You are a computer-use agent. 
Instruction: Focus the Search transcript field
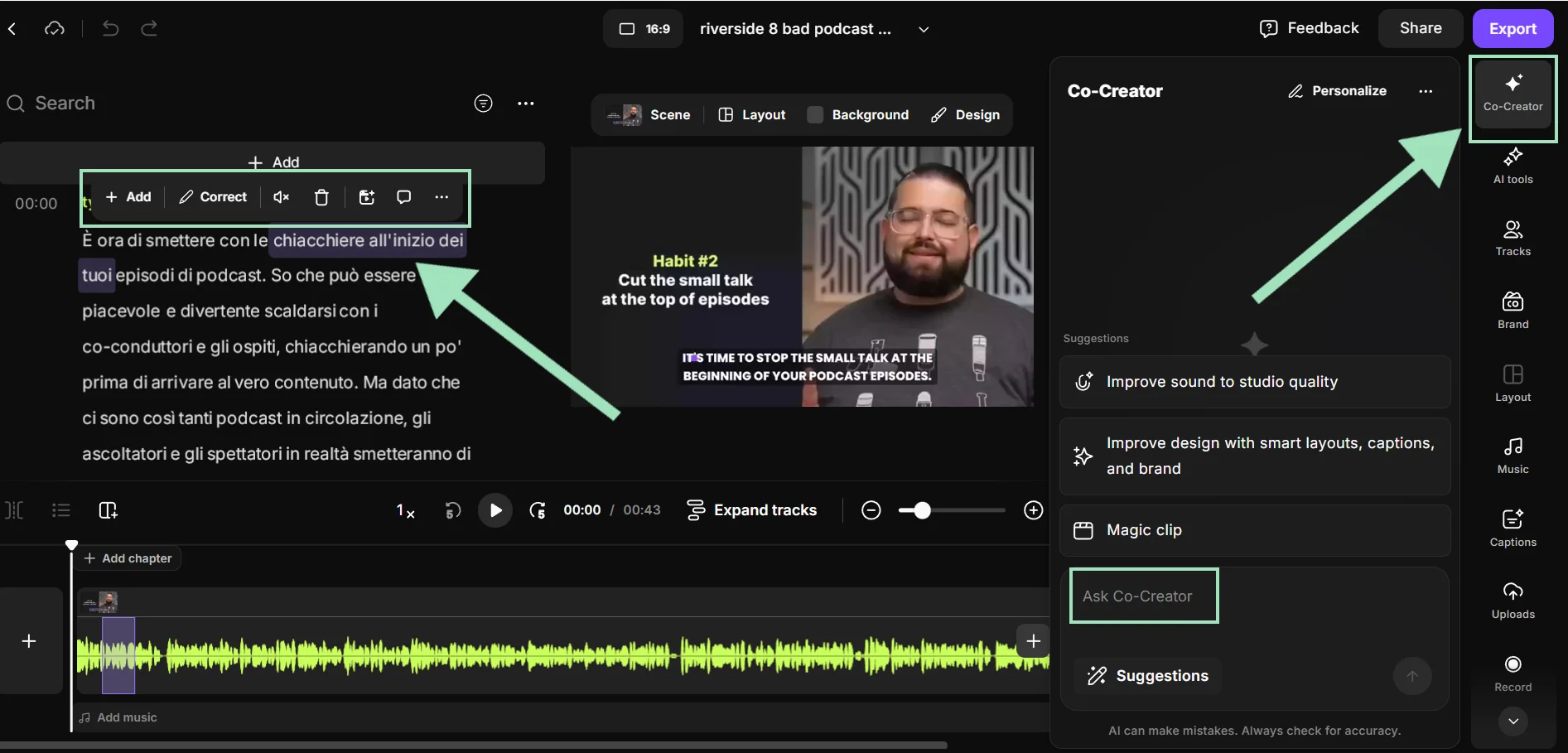click(x=232, y=103)
